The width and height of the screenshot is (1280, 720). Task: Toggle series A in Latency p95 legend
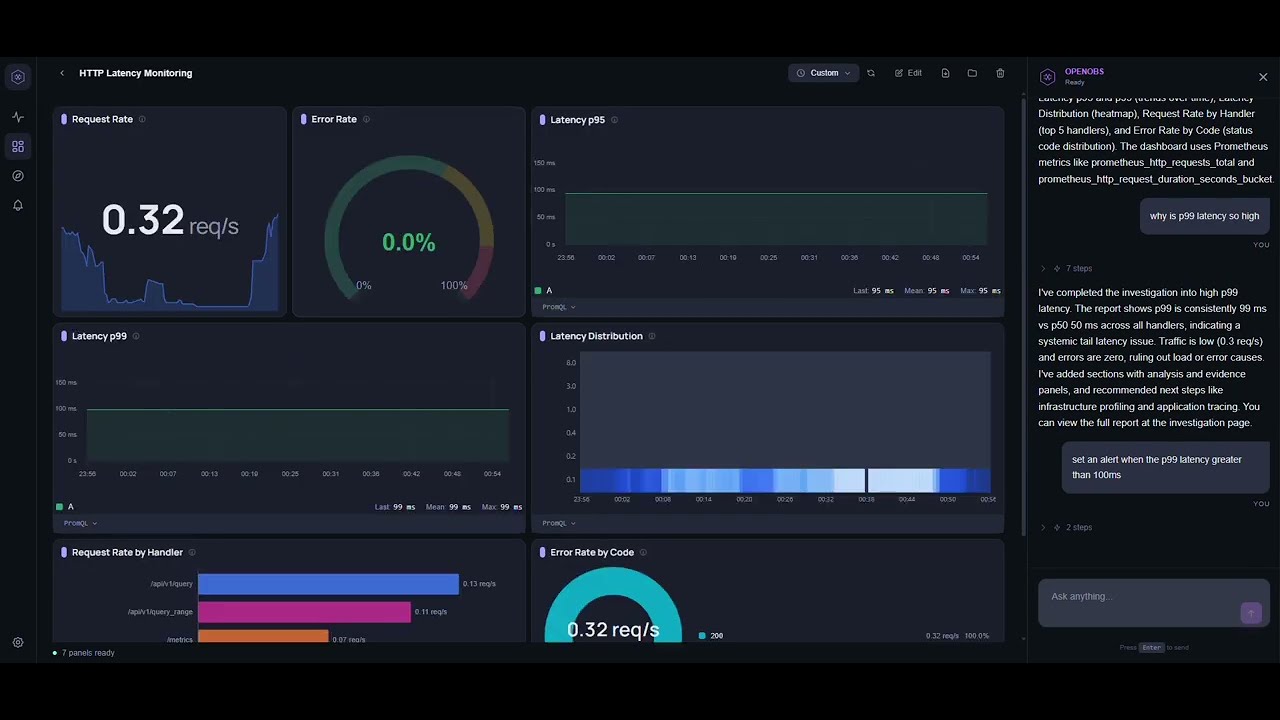[x=544, y=290]
